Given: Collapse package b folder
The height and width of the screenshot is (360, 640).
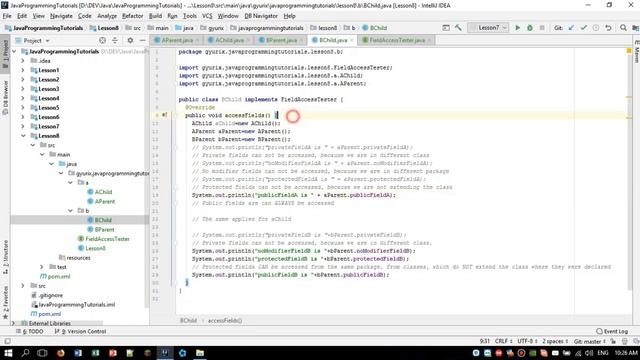Looking at the screenshot, I should click(x=70, y=211).
